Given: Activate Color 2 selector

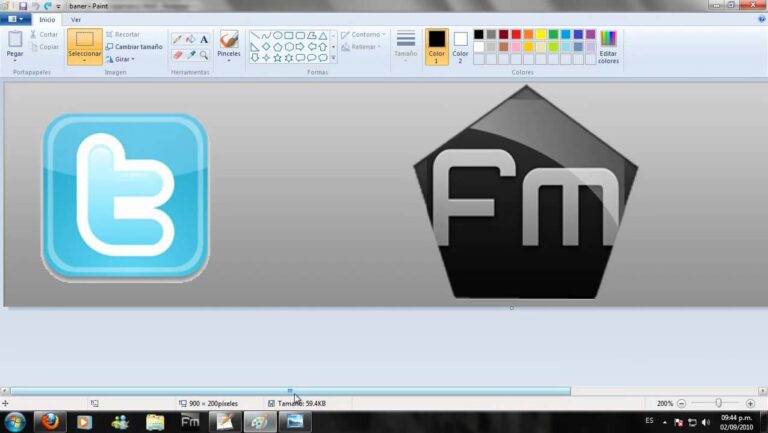Looking at the screenshot, I should (460, 47).
